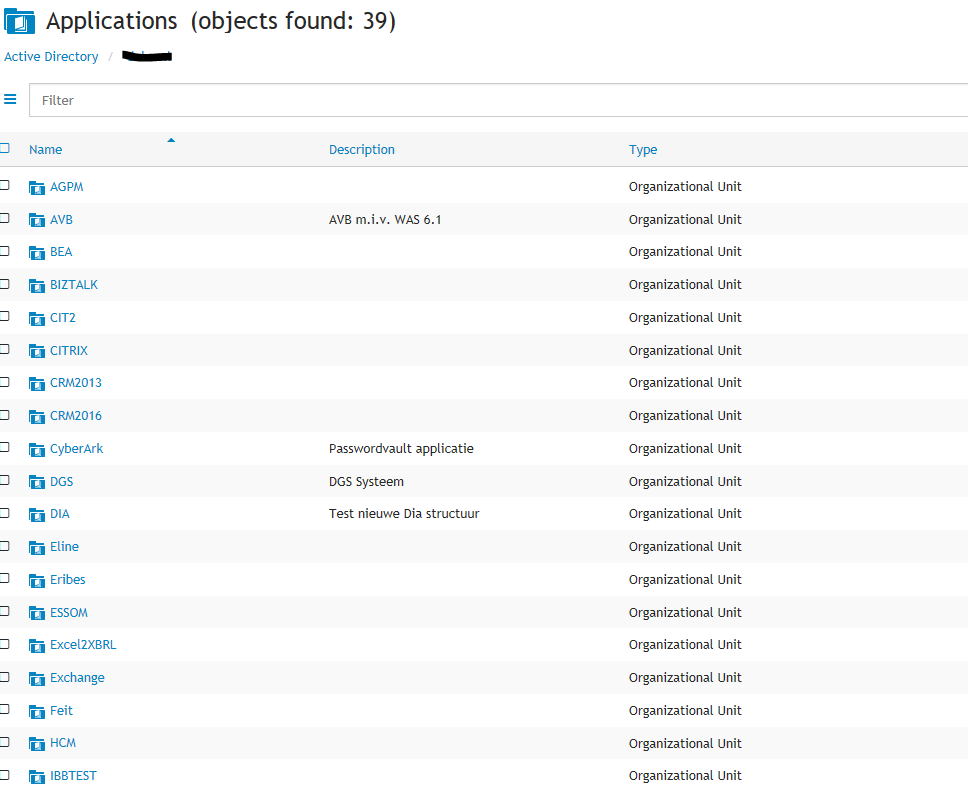
Task: Mark the BIZTALK row checkbox
Action: point(4,283)
